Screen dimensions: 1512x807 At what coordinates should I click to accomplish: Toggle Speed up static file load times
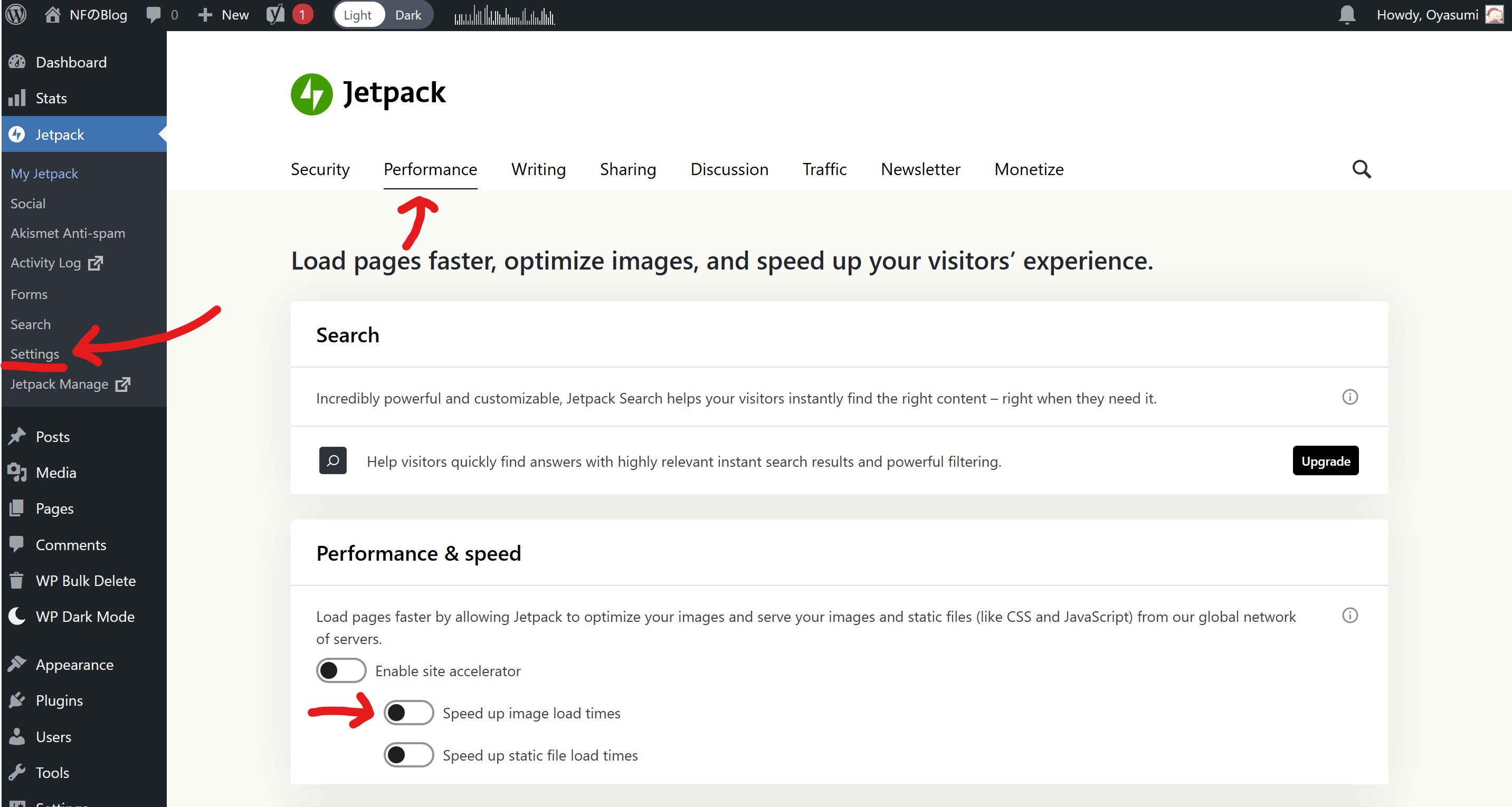408,755
